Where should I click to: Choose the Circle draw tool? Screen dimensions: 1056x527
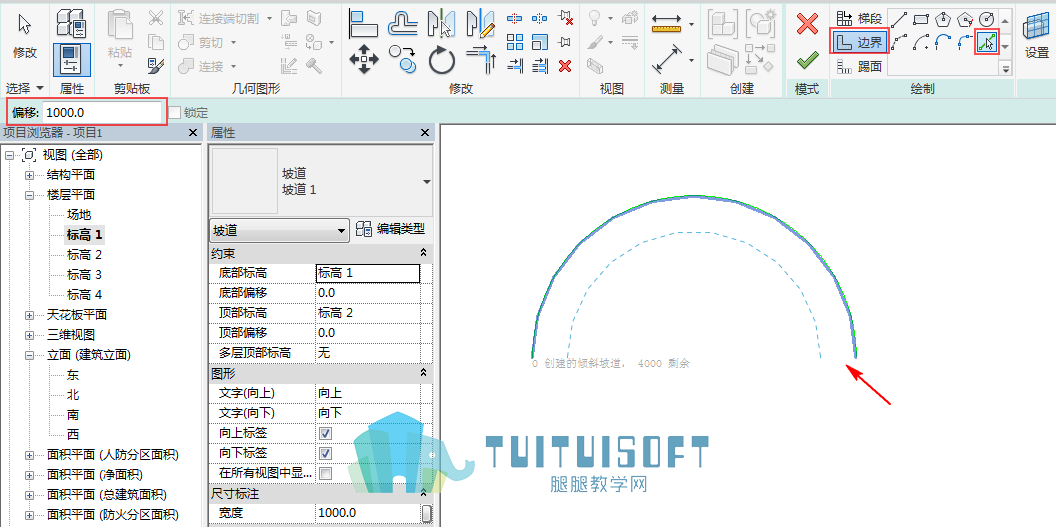pyautogui.click(x=987, y=18)
